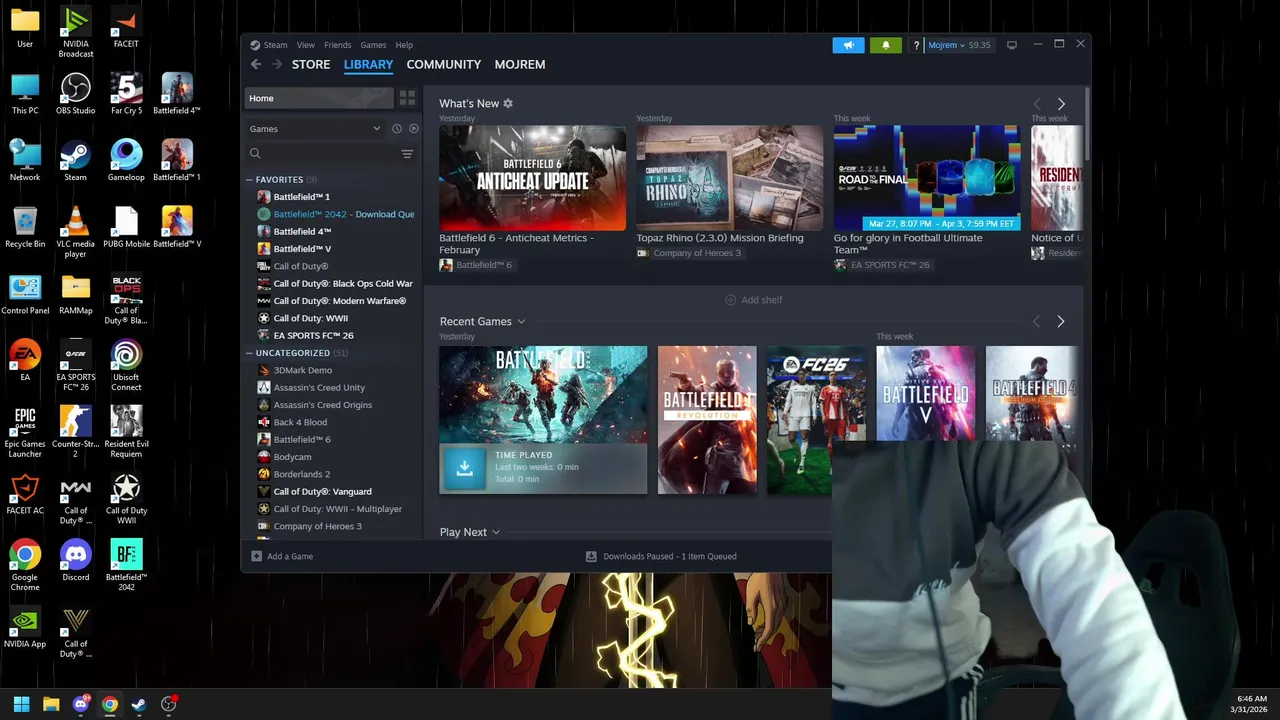The image size is (1280, 720).
Task: Click the gear icon next to What's New
Action: coord(508,103)
